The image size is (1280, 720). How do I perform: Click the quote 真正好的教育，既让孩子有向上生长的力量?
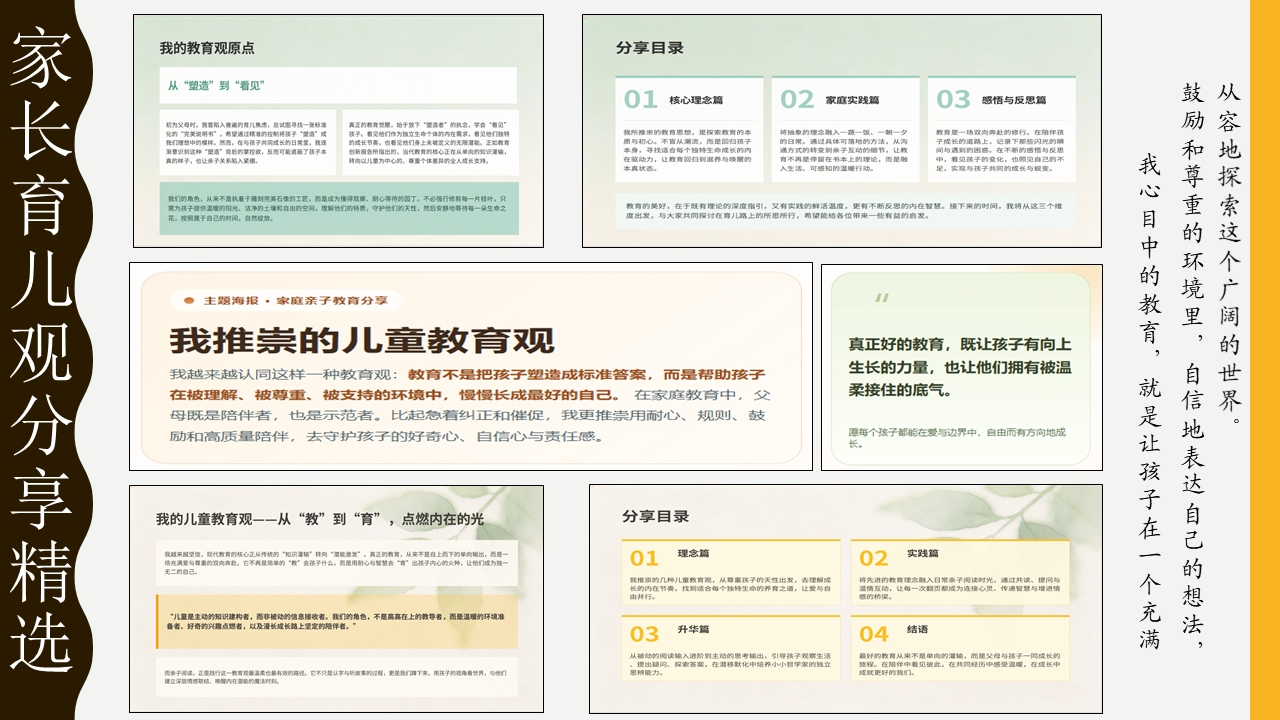[961, 366]
